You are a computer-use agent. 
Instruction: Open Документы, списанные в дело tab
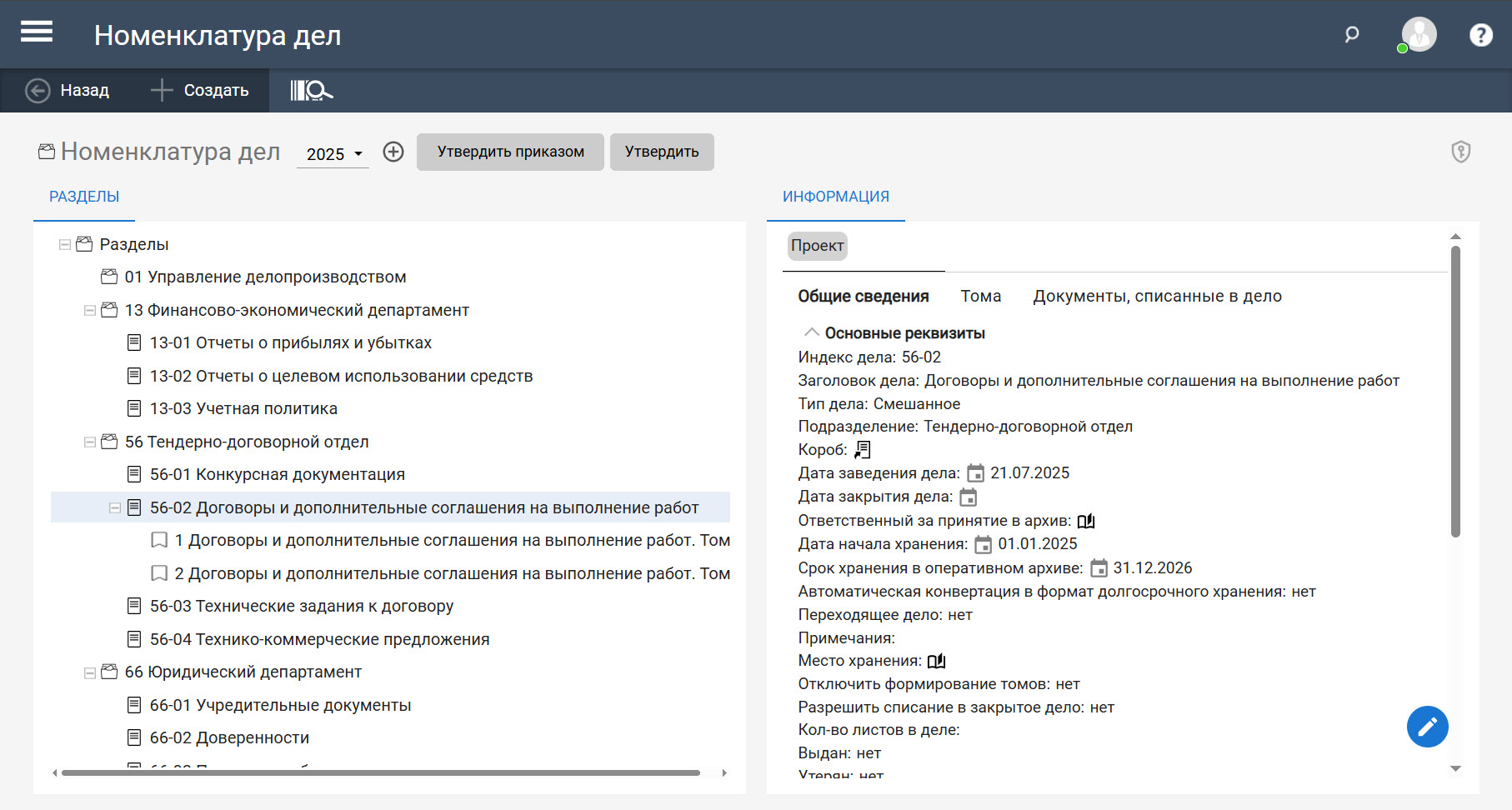click(x=1157, y=296)
